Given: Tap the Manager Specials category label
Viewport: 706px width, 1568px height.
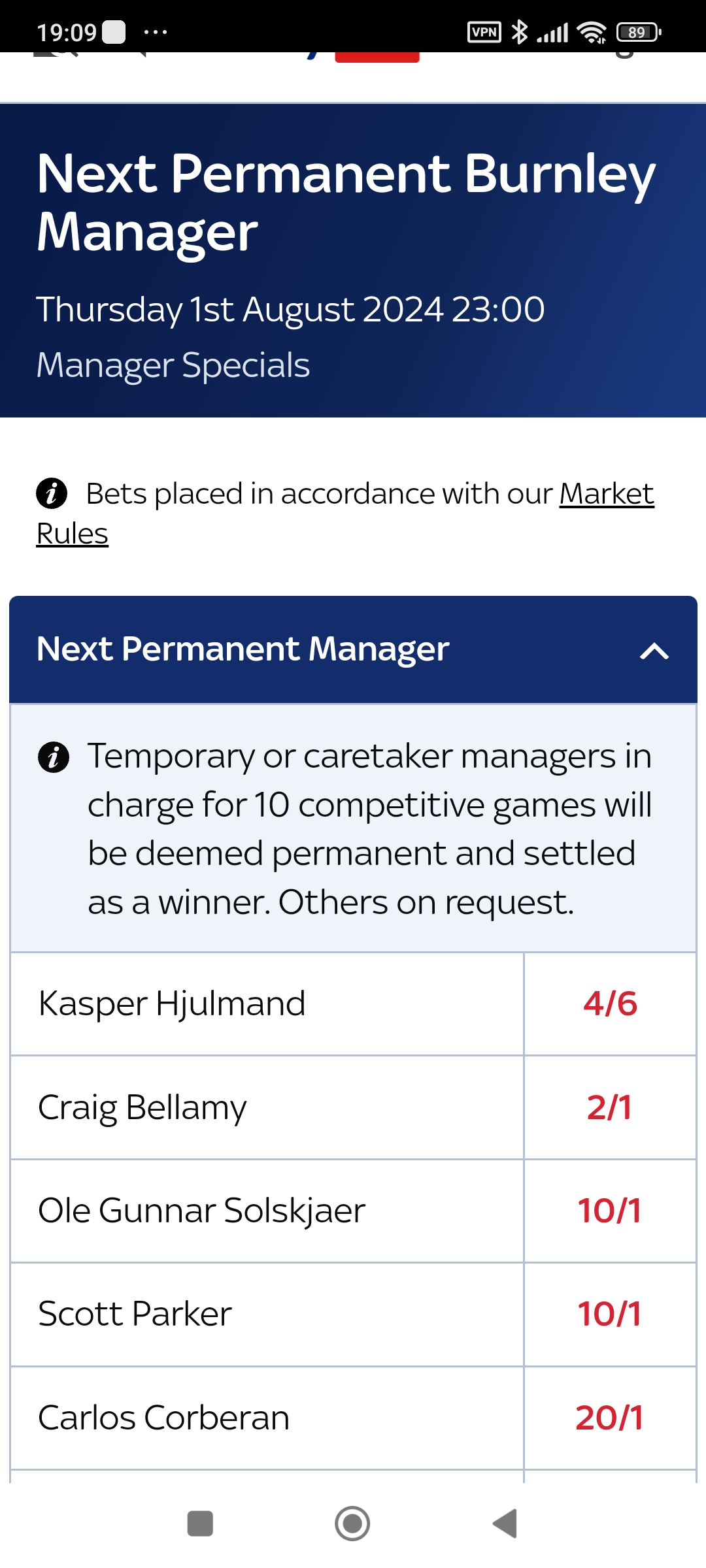Looking at the screenshot, I should tap(173, 365).
